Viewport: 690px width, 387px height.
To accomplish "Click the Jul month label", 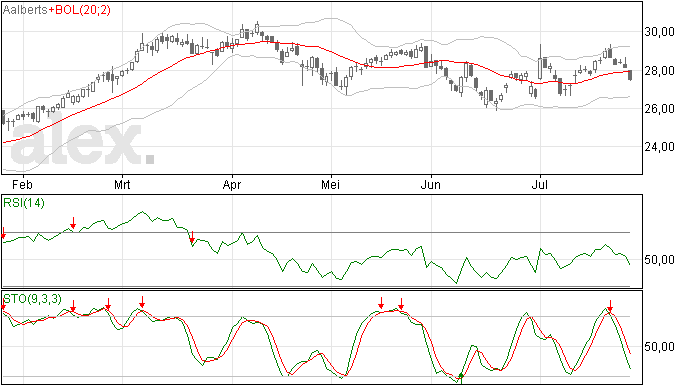I will coord(540,184).
